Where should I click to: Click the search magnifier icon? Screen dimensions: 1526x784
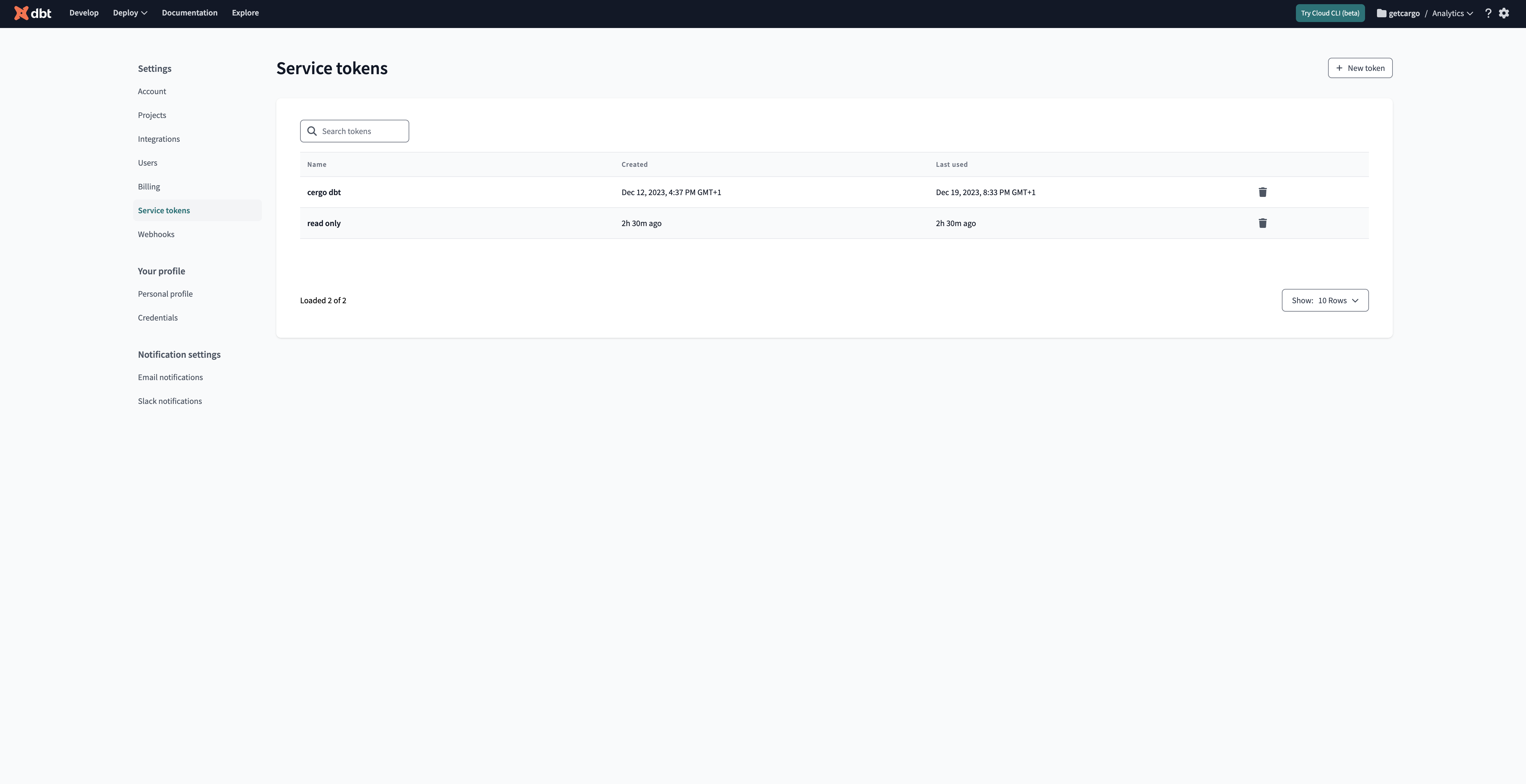[311, 131]
